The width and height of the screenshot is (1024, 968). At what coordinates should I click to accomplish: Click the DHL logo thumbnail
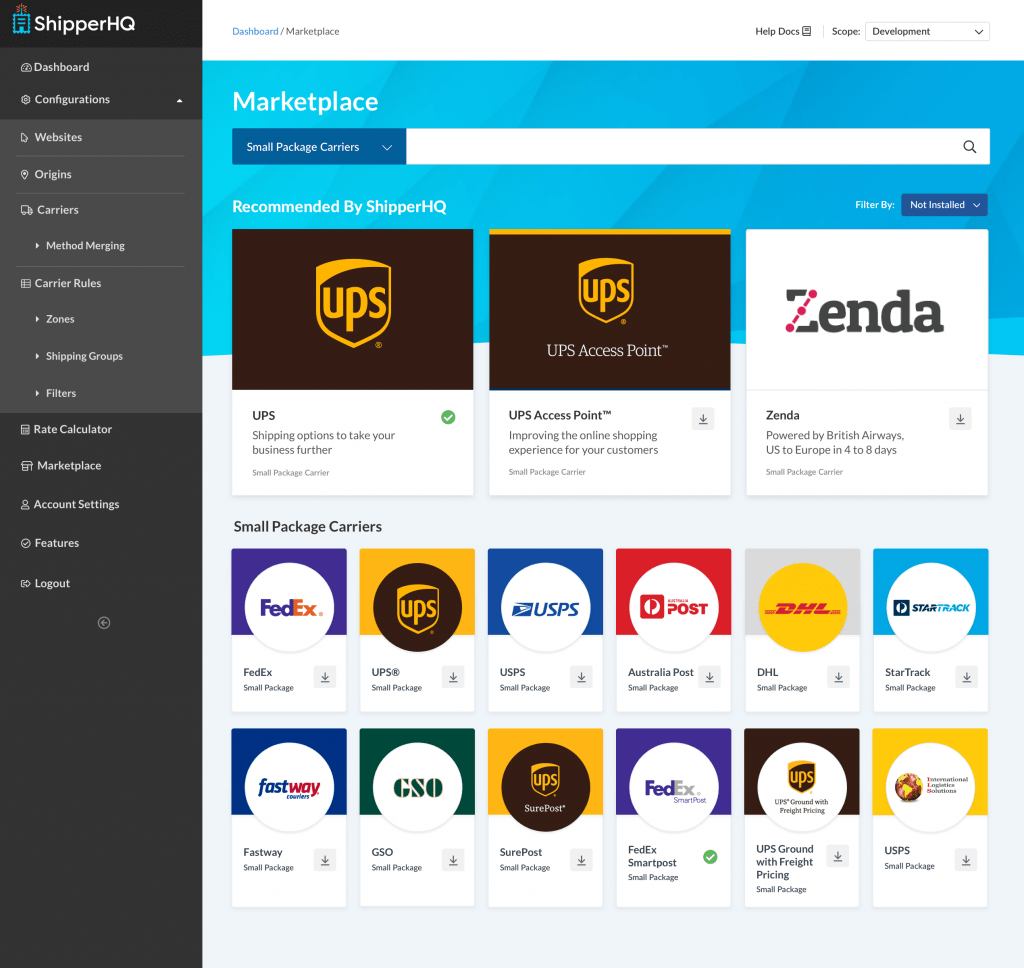802,607
